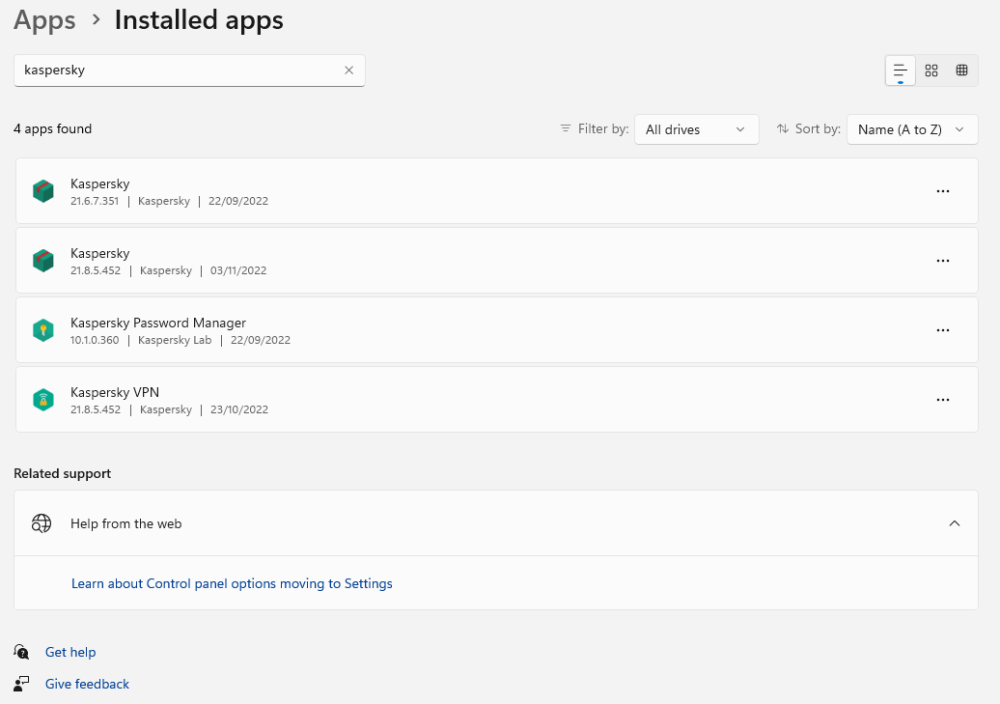The image size is (1000, 704).
Task: Click the second Kaspersky entry's app icon
Action: pos(43,260)
